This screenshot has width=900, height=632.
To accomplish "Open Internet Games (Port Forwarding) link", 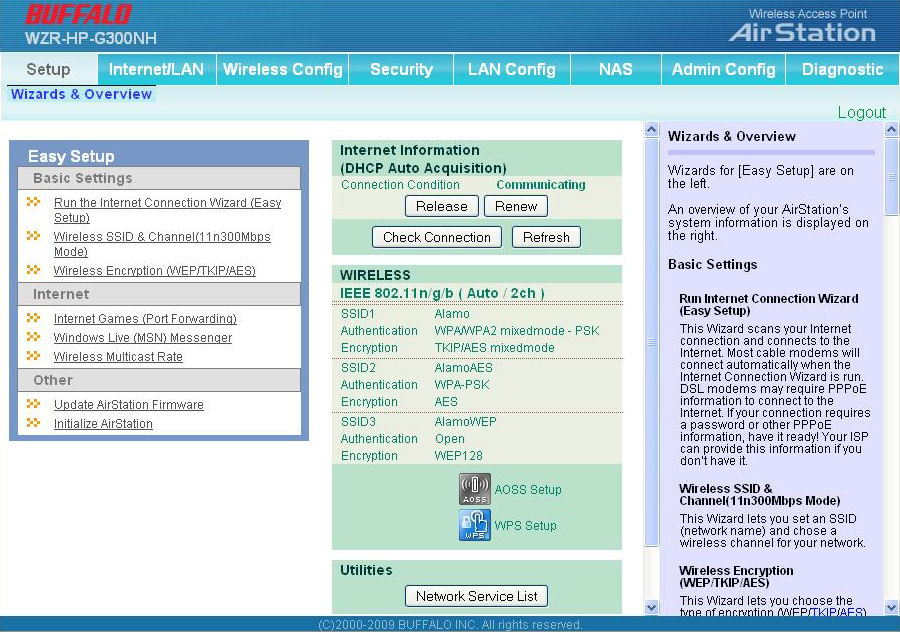I will pos(145,319).
